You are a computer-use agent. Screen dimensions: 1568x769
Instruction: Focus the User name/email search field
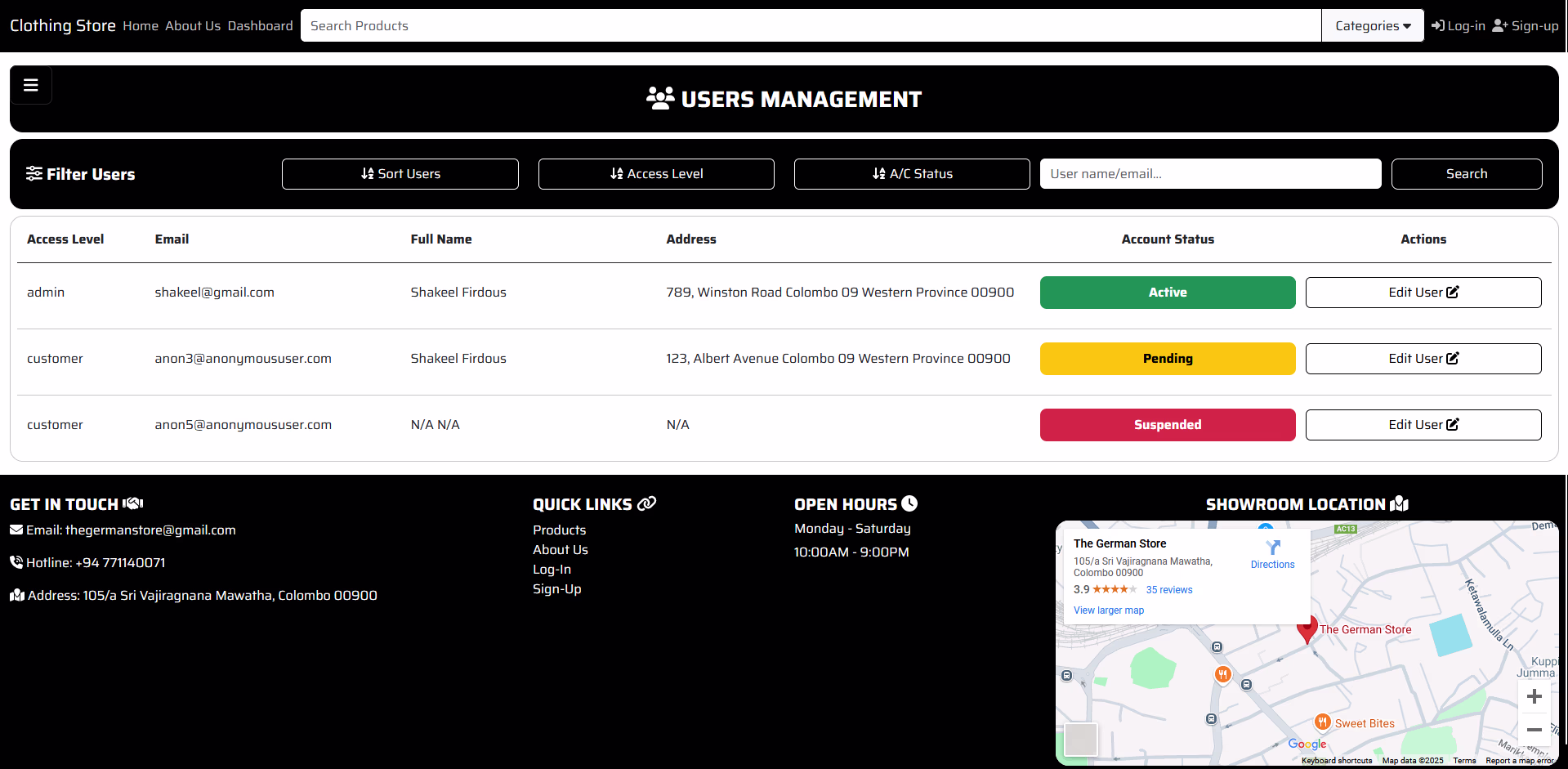coord(1210,174)
